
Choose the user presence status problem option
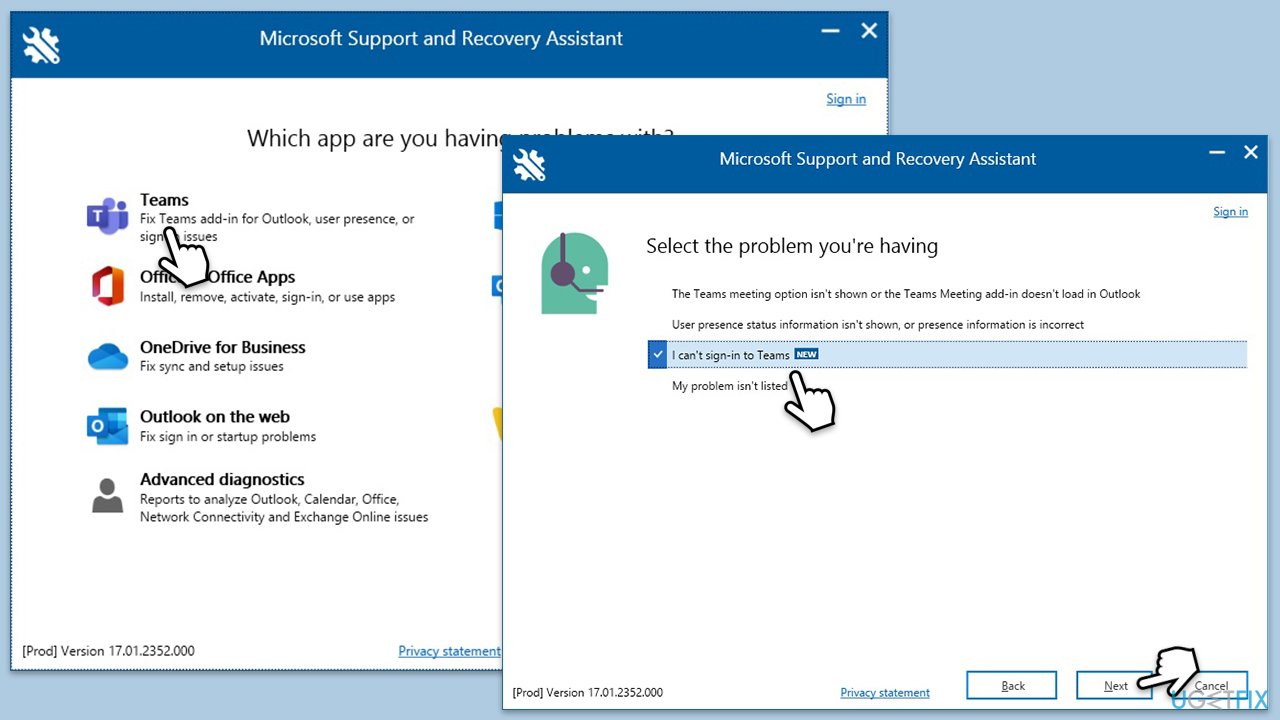(x=877, y=325)
